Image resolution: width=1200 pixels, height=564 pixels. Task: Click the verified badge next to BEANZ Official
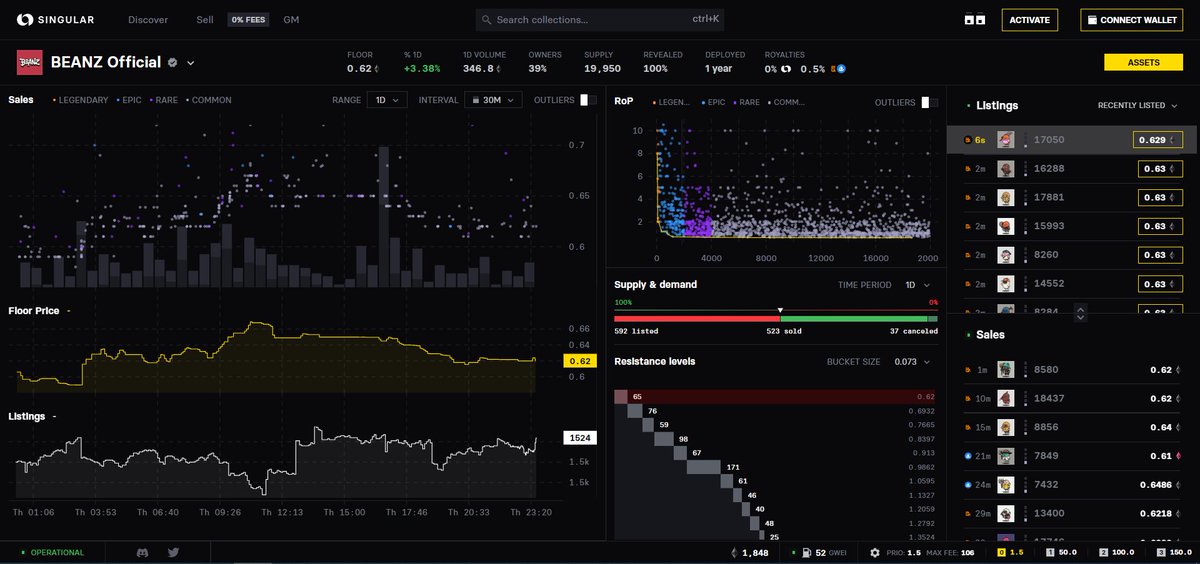(x=172, y=63)
